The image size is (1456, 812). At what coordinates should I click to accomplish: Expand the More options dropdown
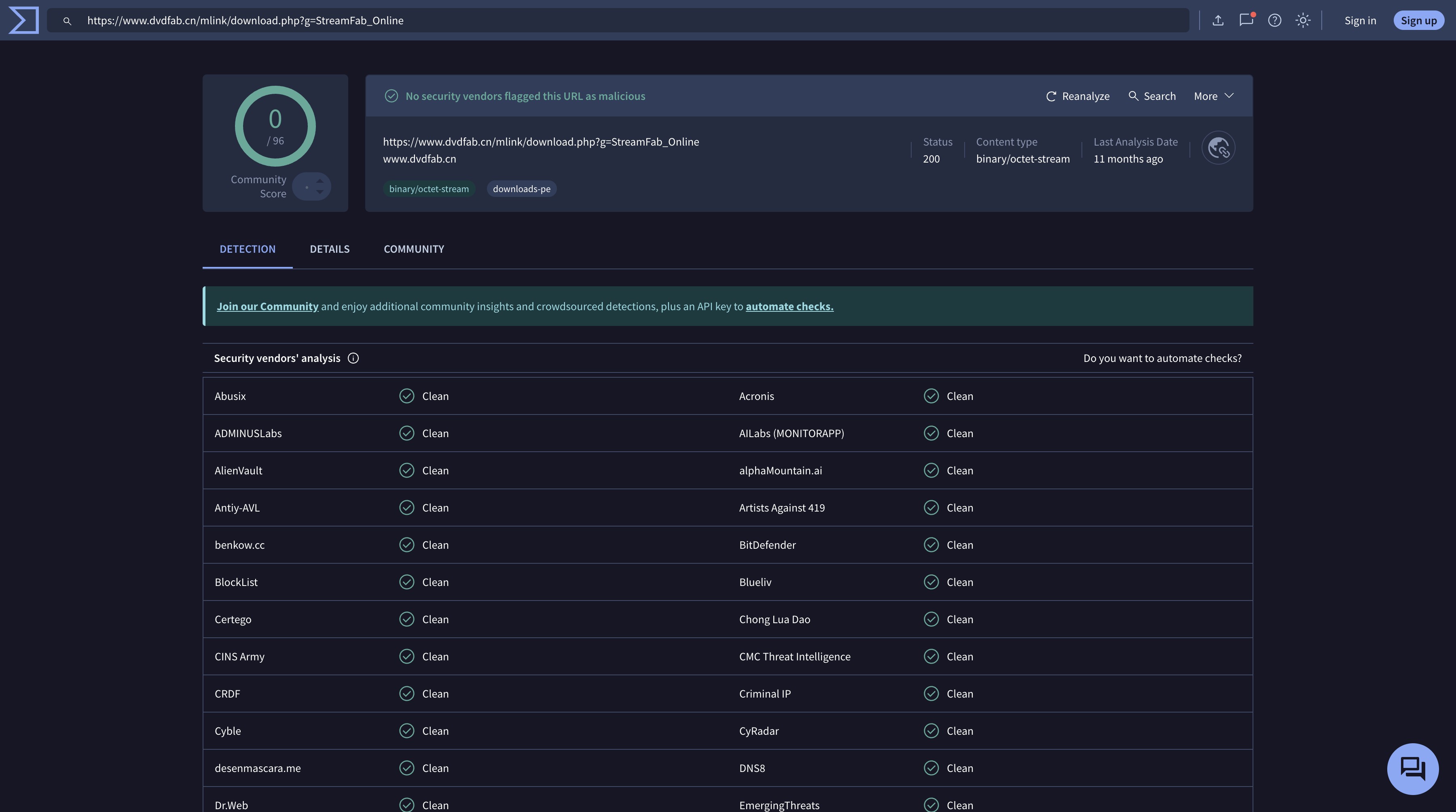[1213, 95]
